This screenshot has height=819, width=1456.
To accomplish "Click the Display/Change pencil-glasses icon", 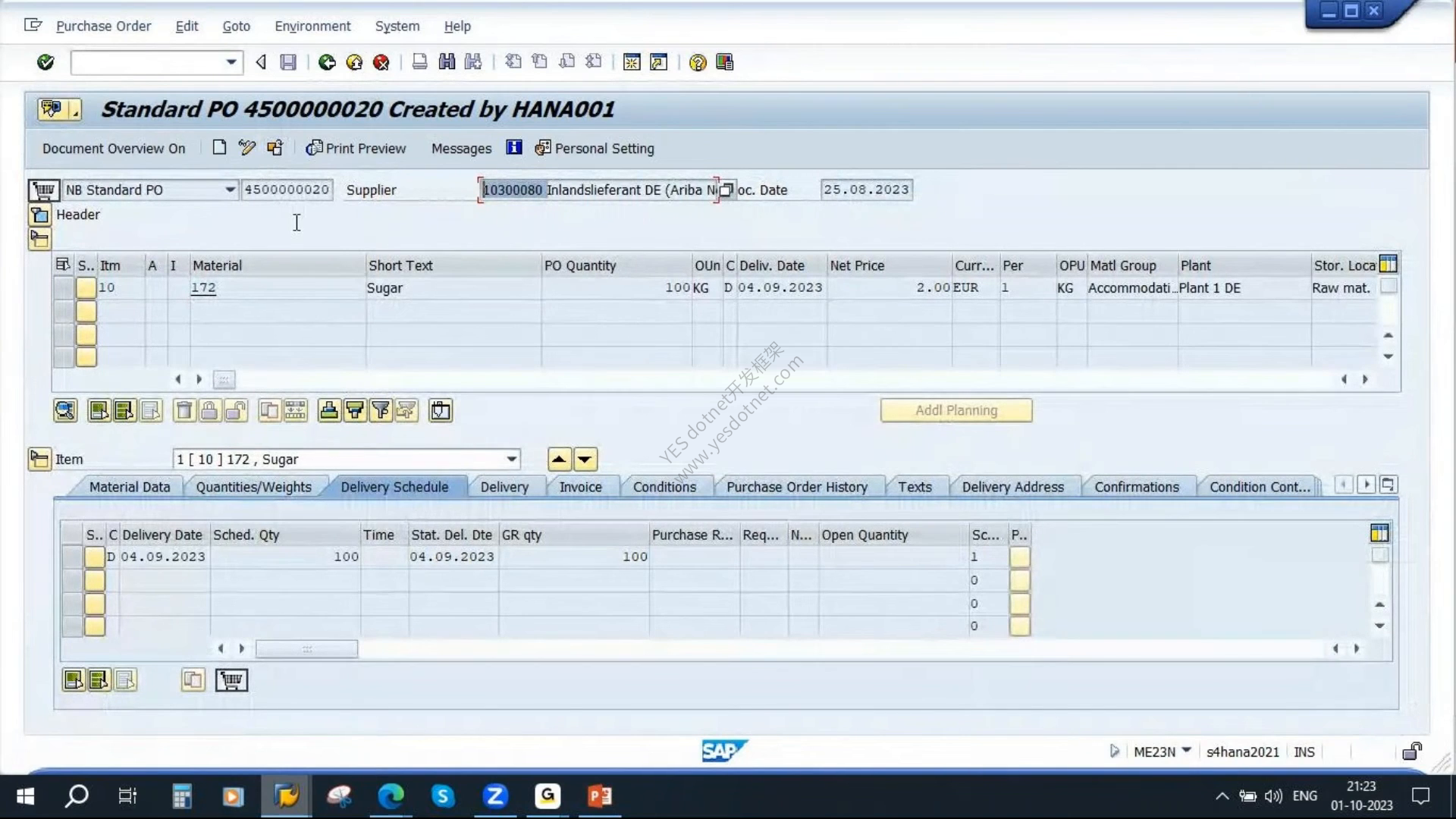I will coord(246,148).
